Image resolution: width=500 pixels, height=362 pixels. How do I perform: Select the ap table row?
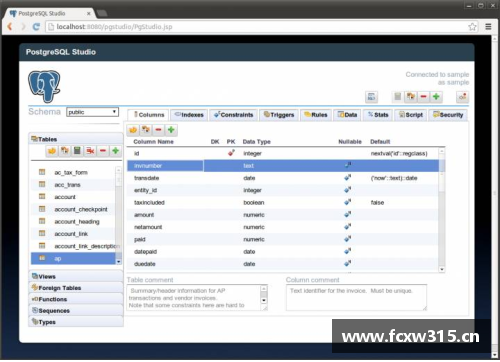click(73, 258)
